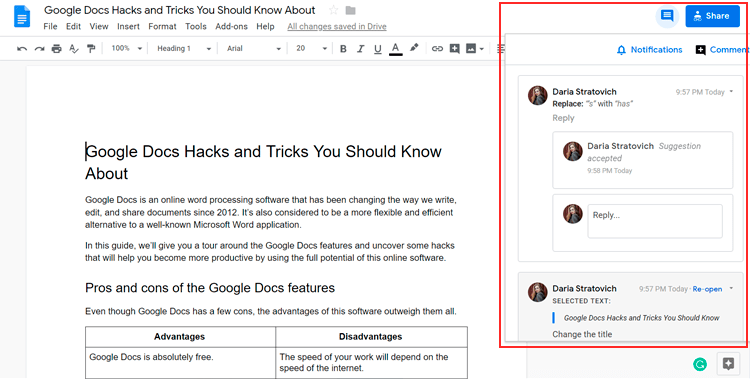The height and width of the screenshot is (379, 750).
Task: Open the zoom level dropdown
Action: 127,48
